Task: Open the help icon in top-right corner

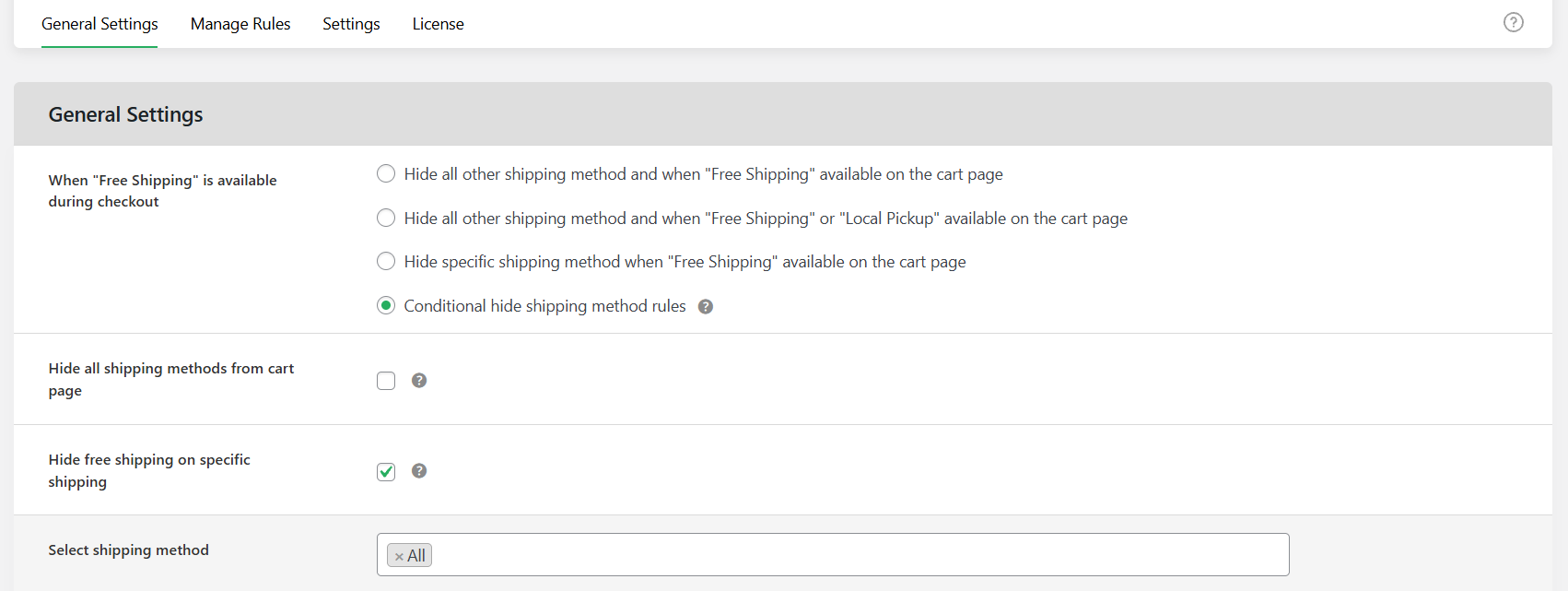Action: click(x=1513, y=22)
